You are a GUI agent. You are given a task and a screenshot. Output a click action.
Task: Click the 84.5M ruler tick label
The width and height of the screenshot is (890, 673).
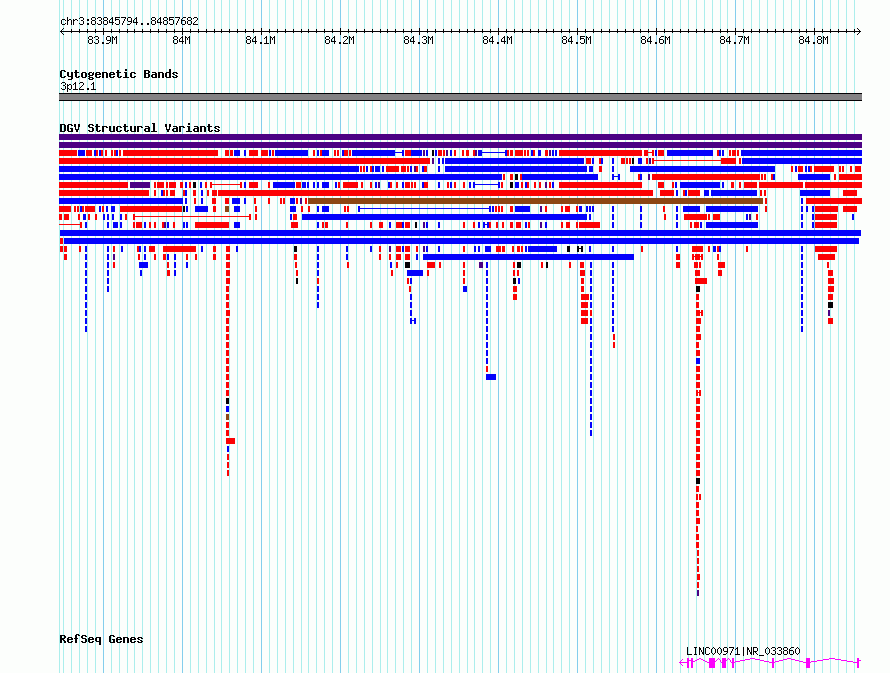[576, 40]
